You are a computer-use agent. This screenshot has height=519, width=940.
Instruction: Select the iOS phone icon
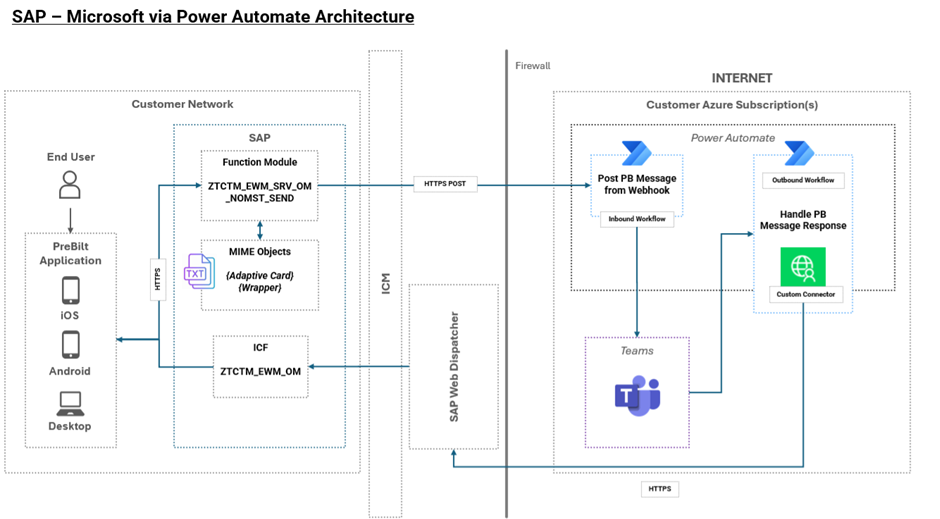(x=70, y=290)
